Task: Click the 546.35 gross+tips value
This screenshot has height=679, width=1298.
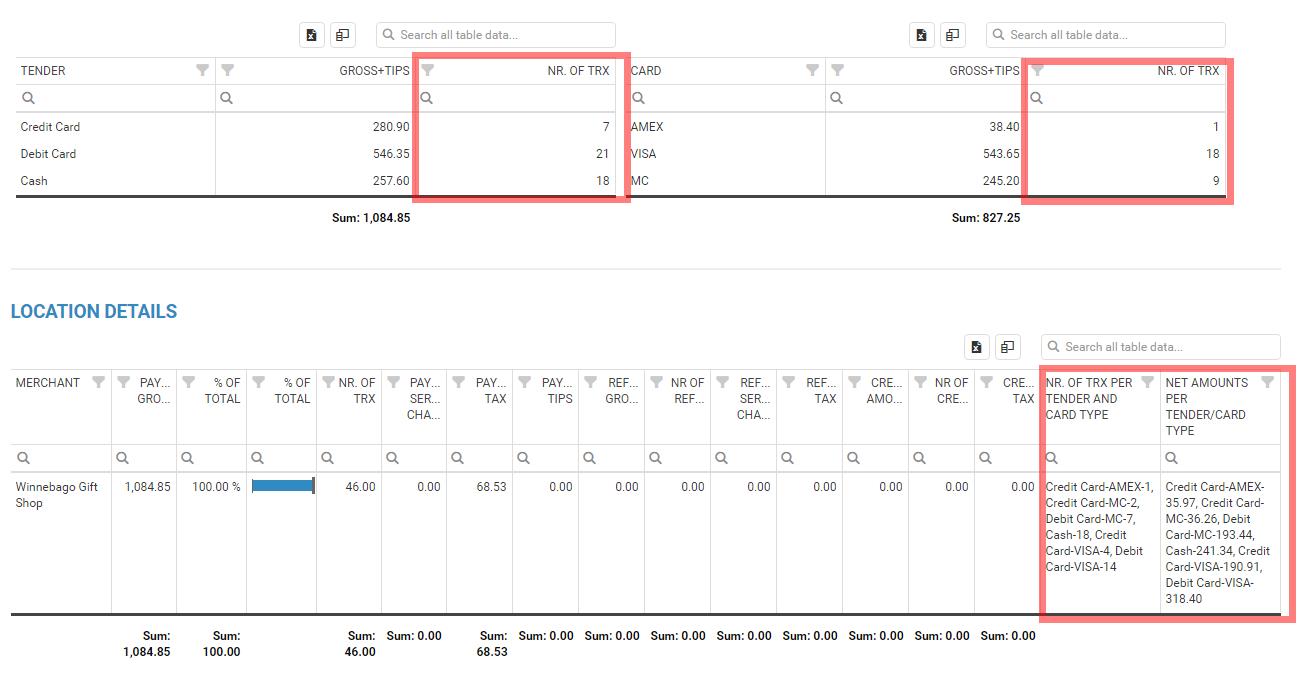Action: pyautogui.click(x=390, y=154)
